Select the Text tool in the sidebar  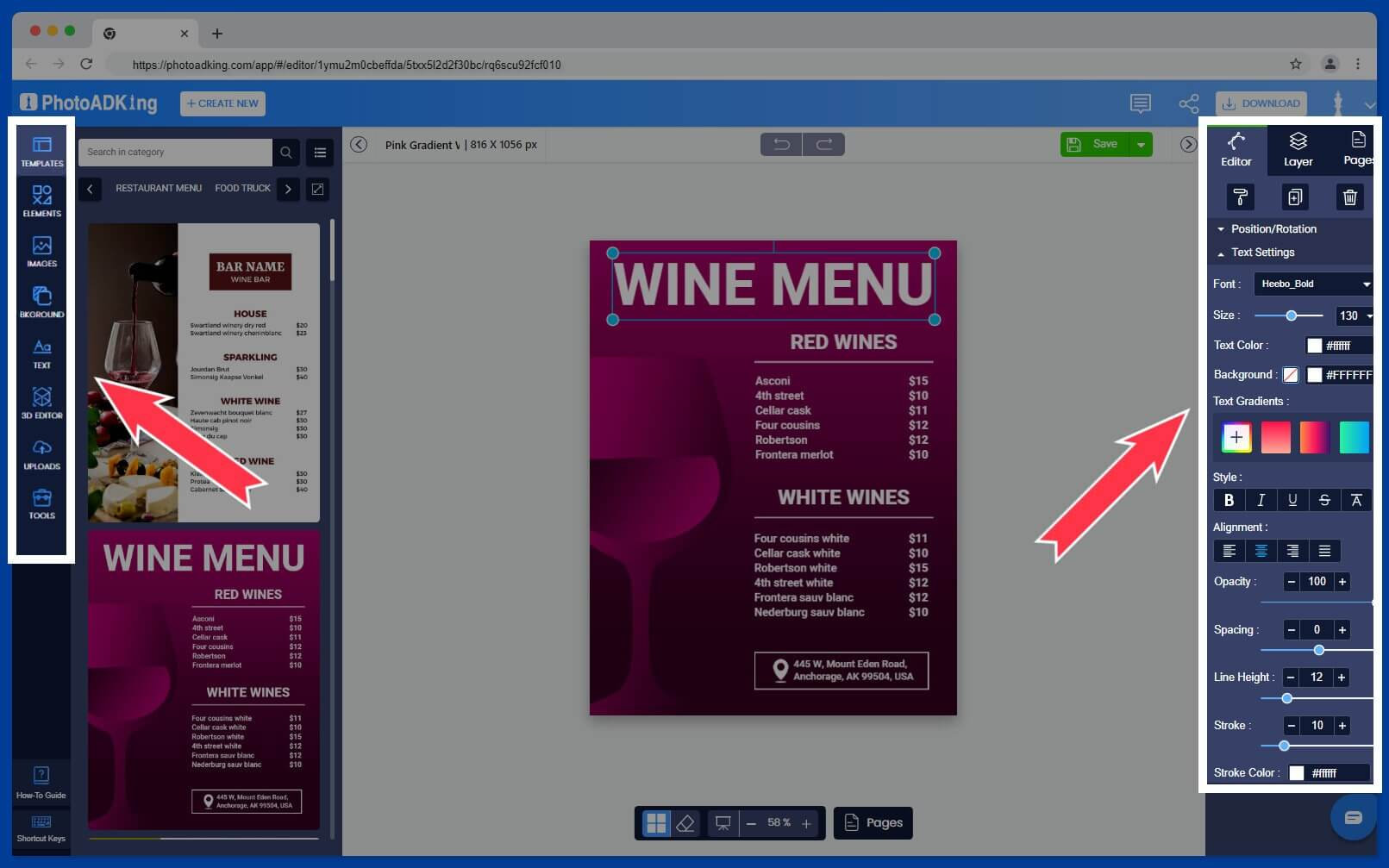pos(41,353)
